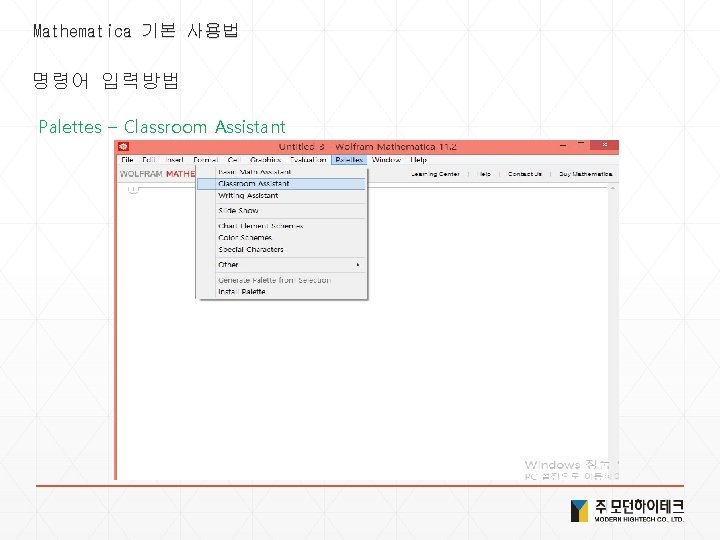This screenshot has width=720, height=540.
Task: Click the Help link in toolbar
Action: coord(484,174)
